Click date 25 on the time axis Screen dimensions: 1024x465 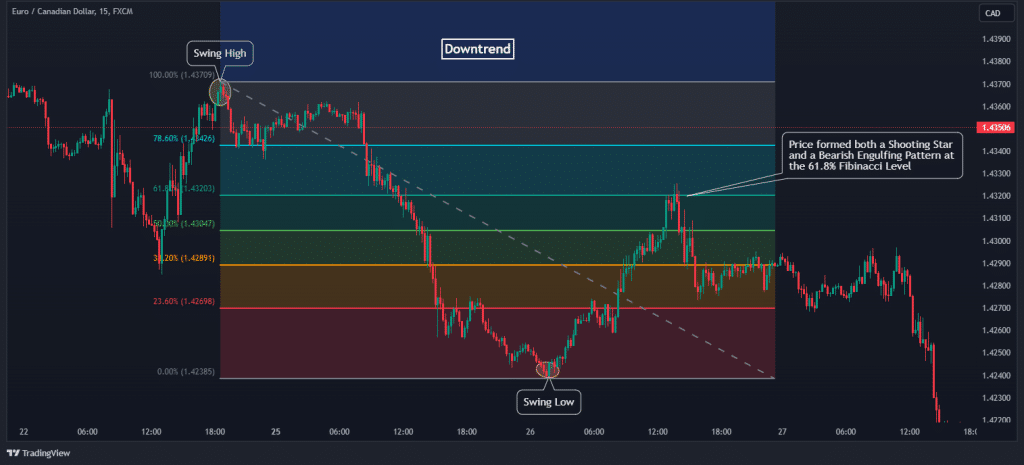pos(275,432)
